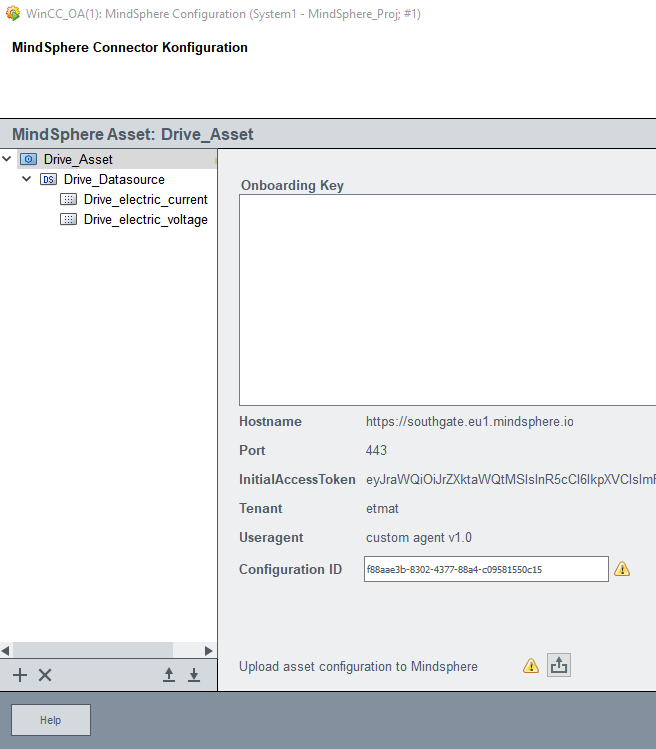Click the upload arrow icon below the tree
This screenshot has width=656, height=749.
(x=169, y=675)
